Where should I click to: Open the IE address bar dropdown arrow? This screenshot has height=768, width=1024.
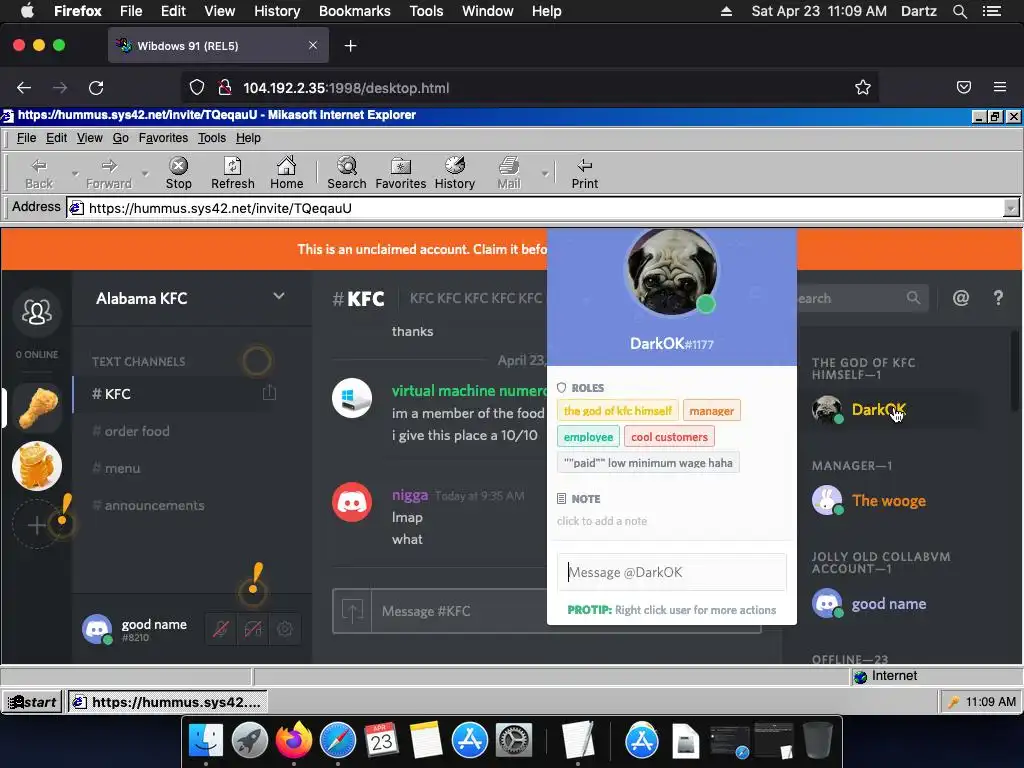click(x=1011, y=208)
